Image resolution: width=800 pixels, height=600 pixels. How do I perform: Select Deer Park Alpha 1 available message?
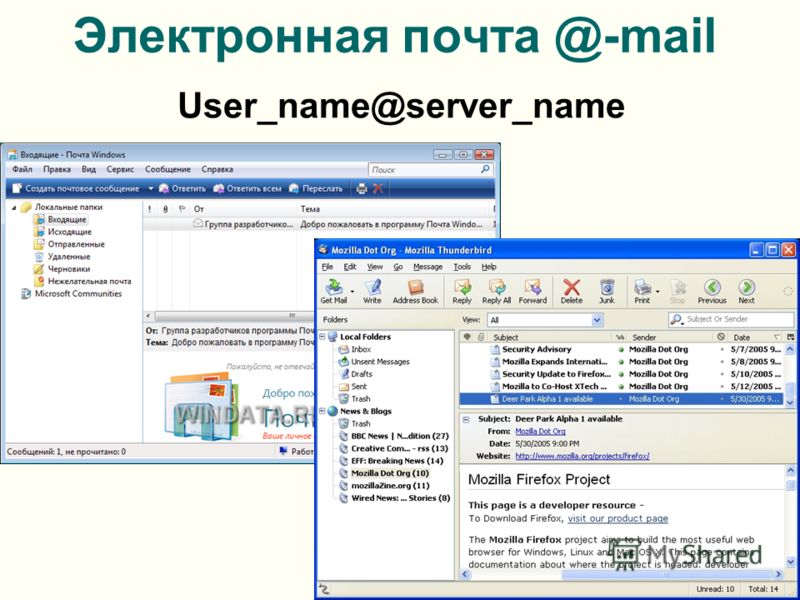point(621,399)
